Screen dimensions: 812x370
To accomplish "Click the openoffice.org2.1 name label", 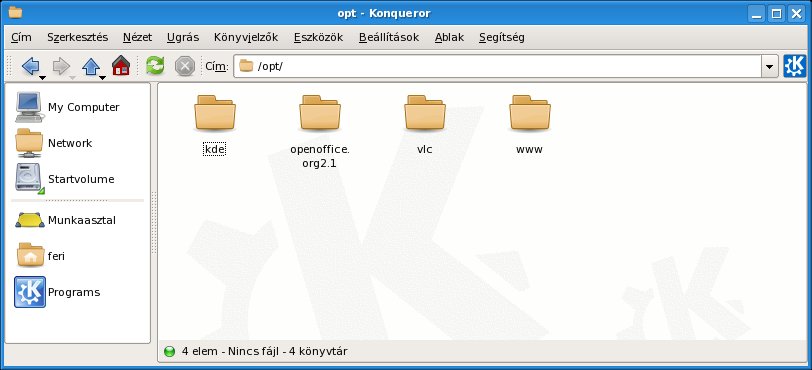I will 320,157.
